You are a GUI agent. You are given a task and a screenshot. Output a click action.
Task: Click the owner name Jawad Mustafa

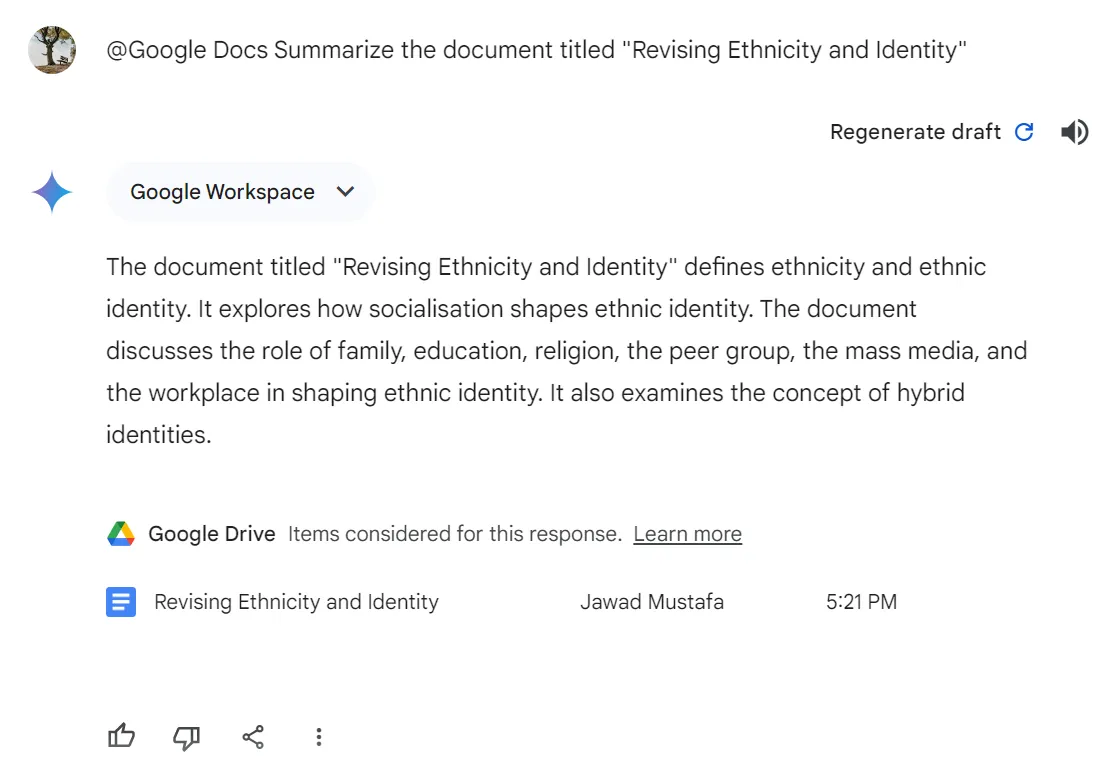[x=651, y=602]
